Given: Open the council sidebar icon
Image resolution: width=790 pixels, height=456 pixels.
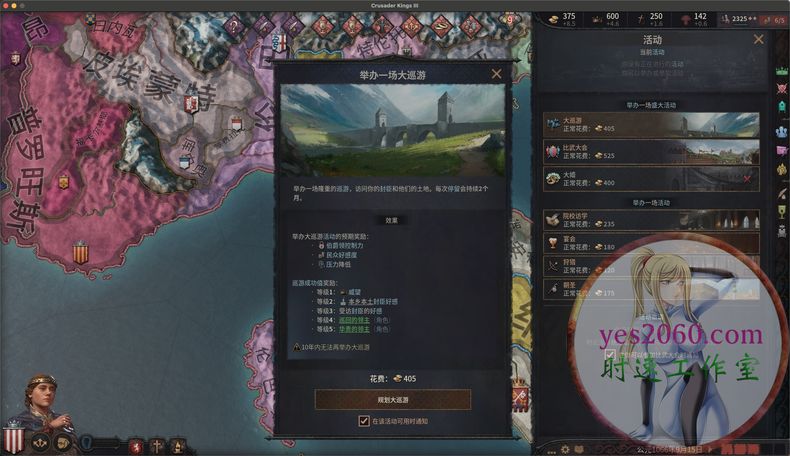Looking at the screenshot, I should (x=781, y=132).
